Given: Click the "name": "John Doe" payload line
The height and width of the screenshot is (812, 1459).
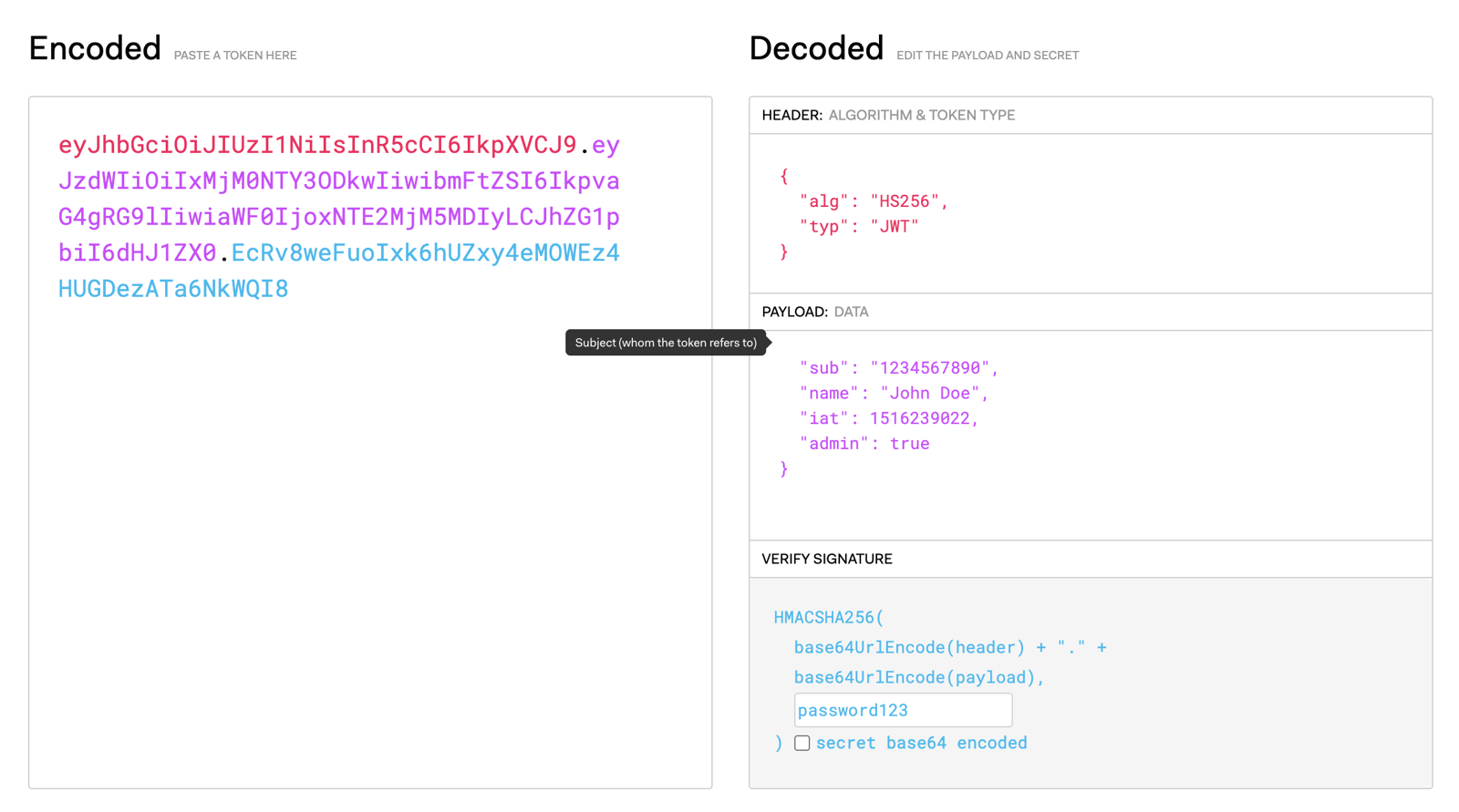Looking at the screenshot, I should tap(893, 393).
